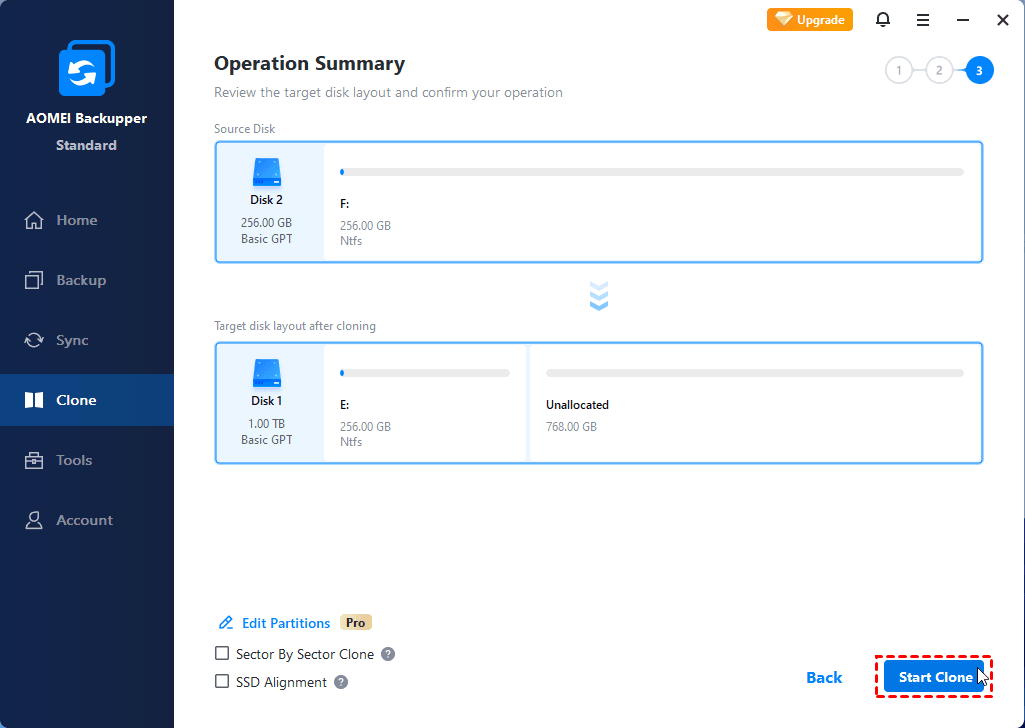Switch to the Sync section
Viewport: 1025px width, 728px height.
pos(72,340)
